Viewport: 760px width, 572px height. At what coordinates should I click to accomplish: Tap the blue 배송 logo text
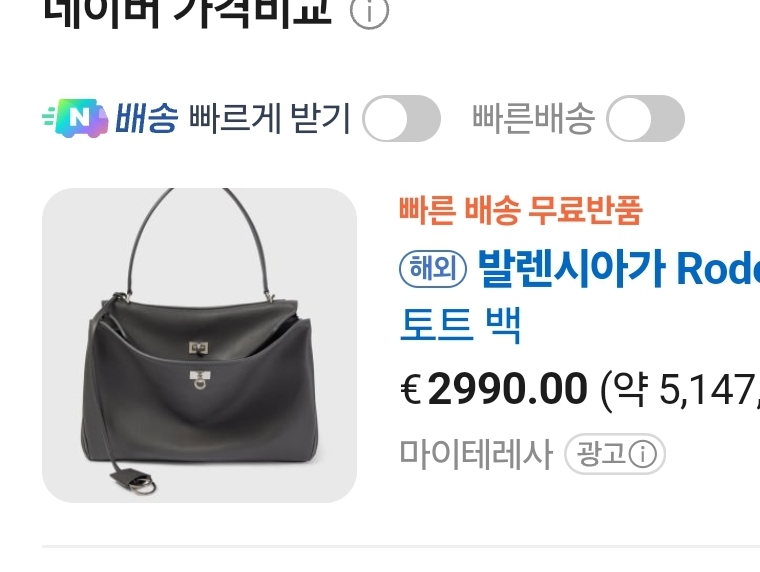[x=146, y=118]
